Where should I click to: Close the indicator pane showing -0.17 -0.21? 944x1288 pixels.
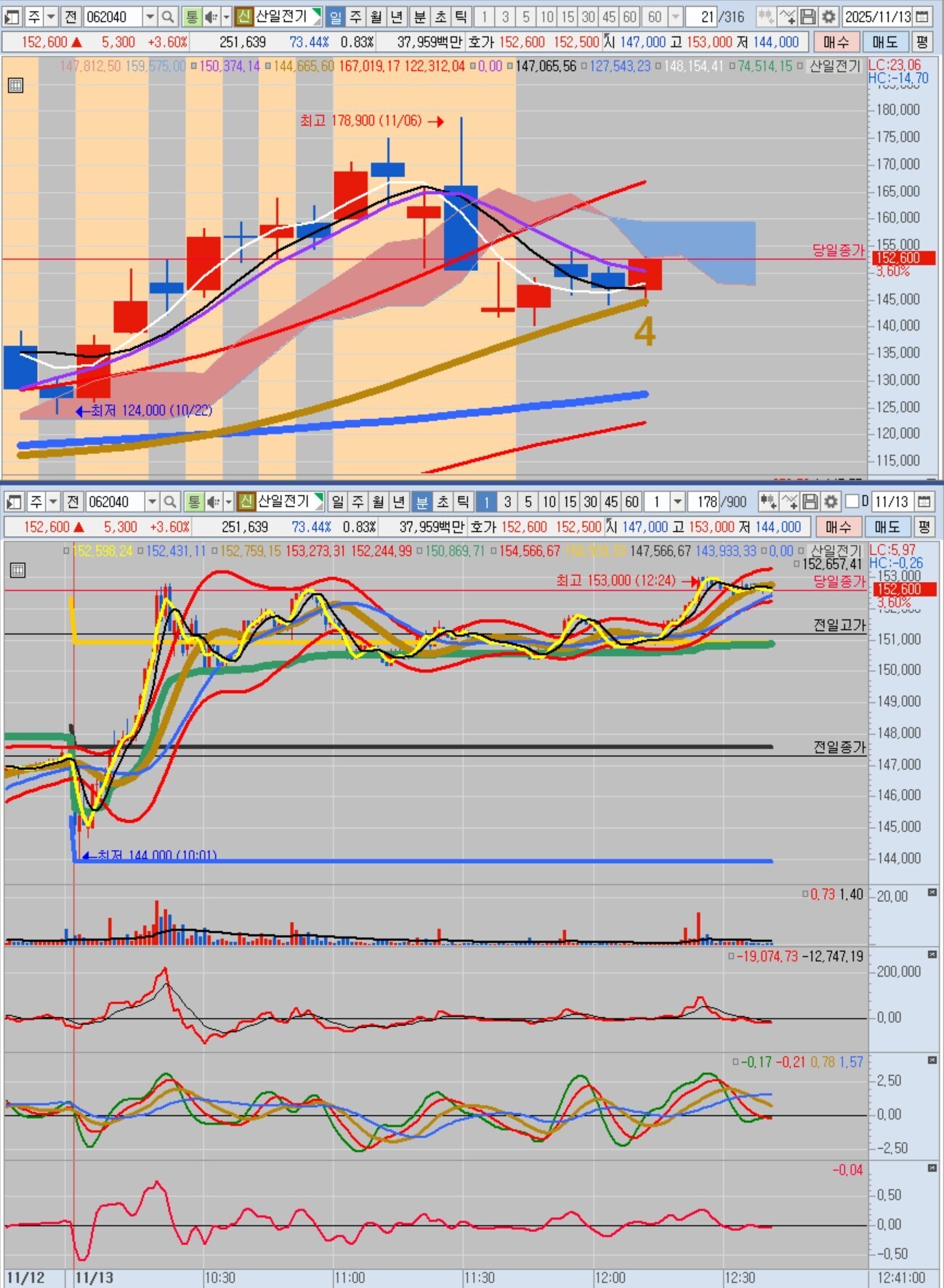point(932,1060)
